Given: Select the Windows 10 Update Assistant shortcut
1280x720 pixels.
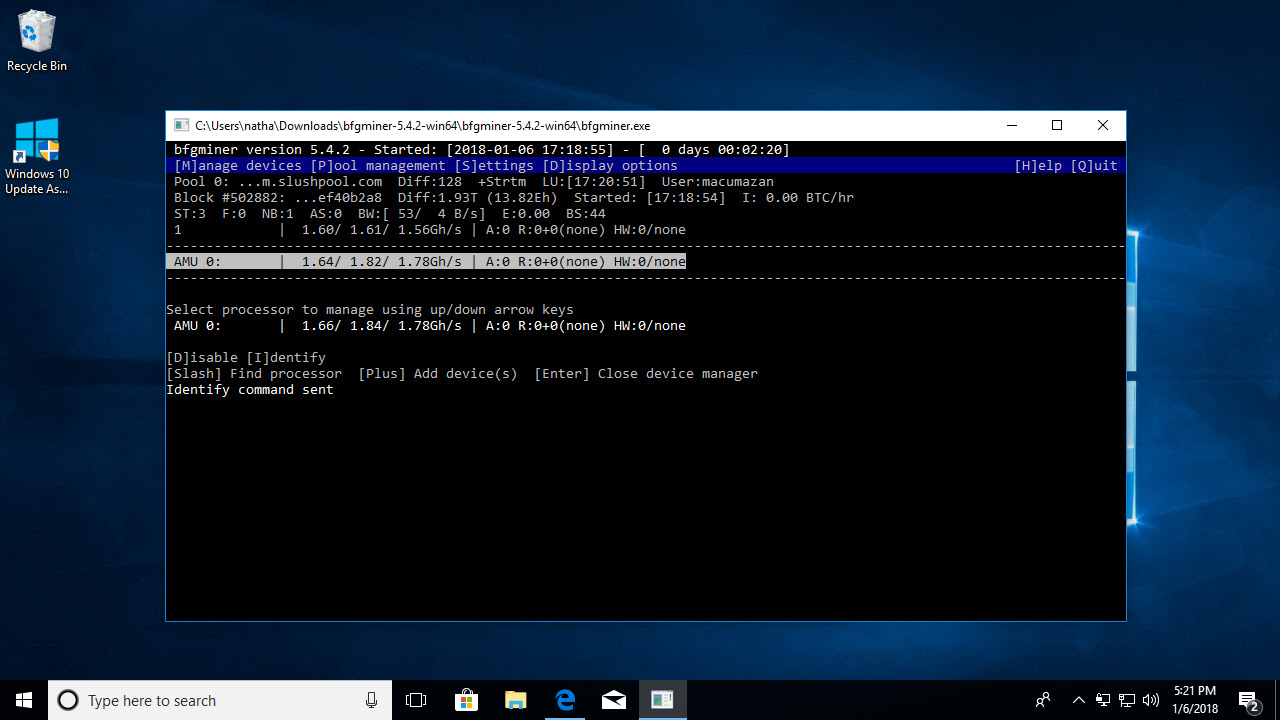Looking at the screenshot, I should pos(37,155).
